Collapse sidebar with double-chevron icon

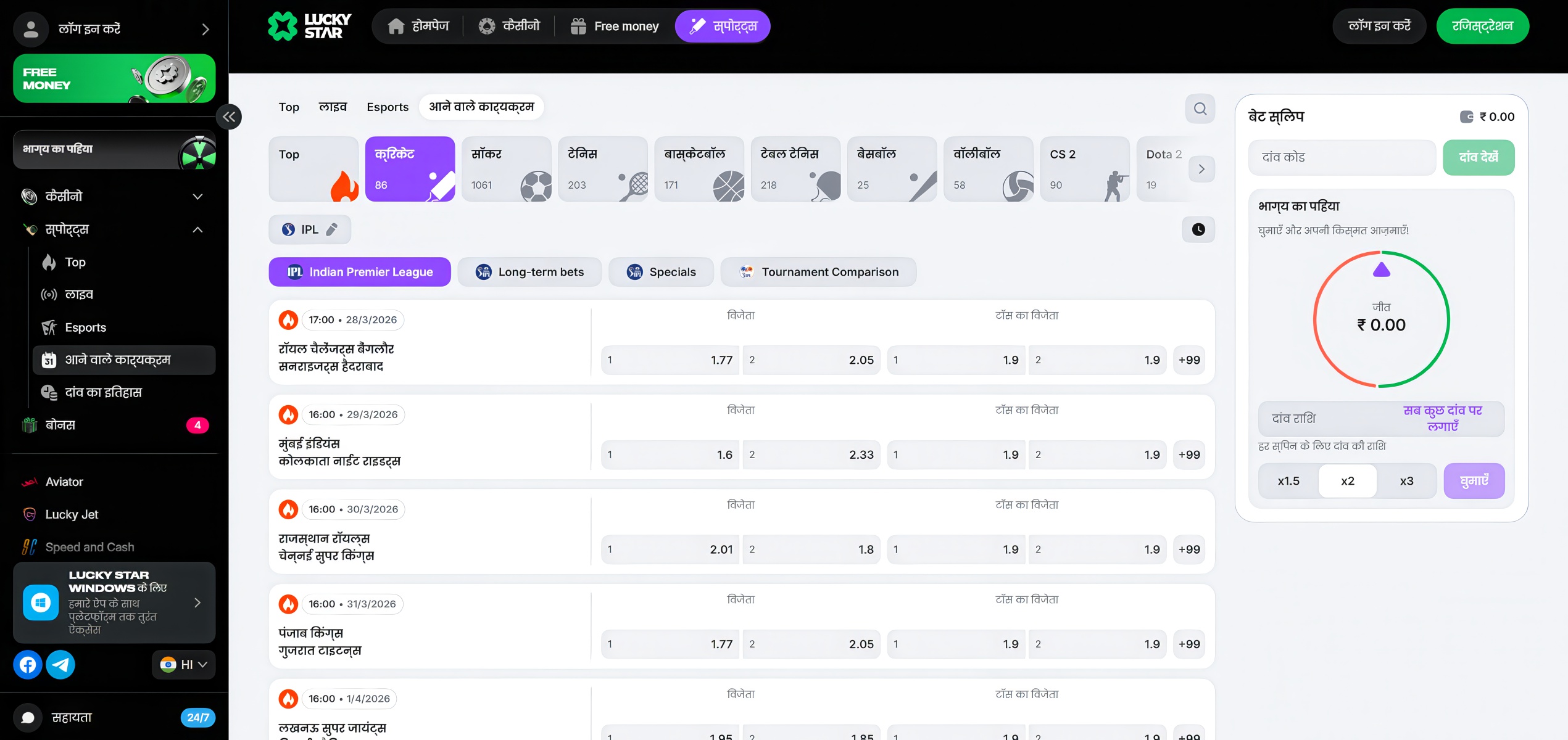[x=229, y=117]
